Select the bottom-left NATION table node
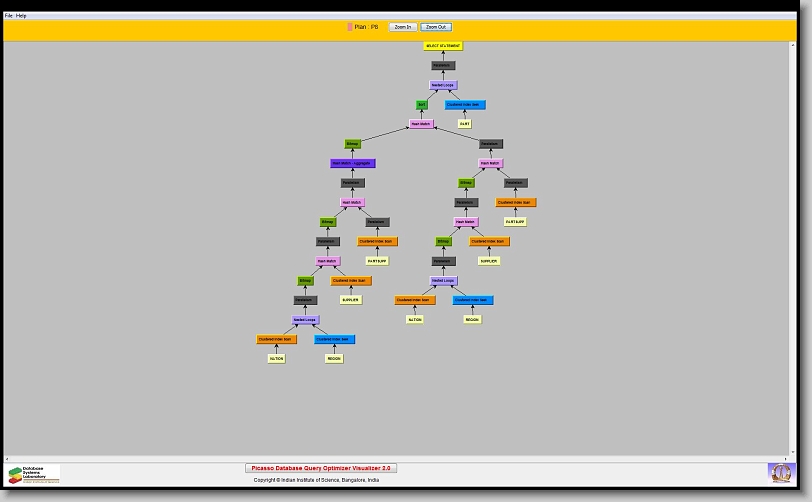 [276, 358]
